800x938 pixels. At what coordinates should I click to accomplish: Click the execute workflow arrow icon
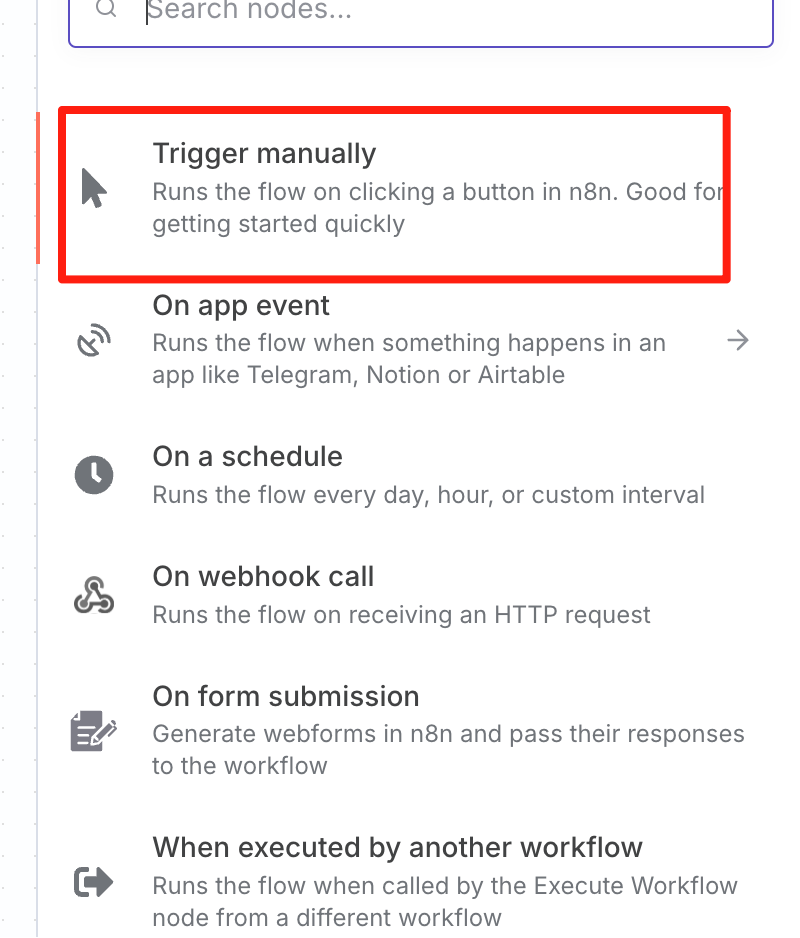(x=94, y=882)
